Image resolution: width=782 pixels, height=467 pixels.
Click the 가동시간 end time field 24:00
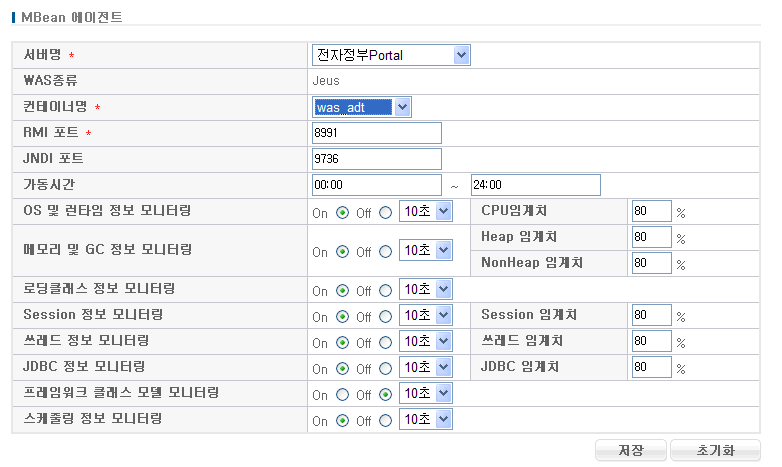(x=535, y=185)
